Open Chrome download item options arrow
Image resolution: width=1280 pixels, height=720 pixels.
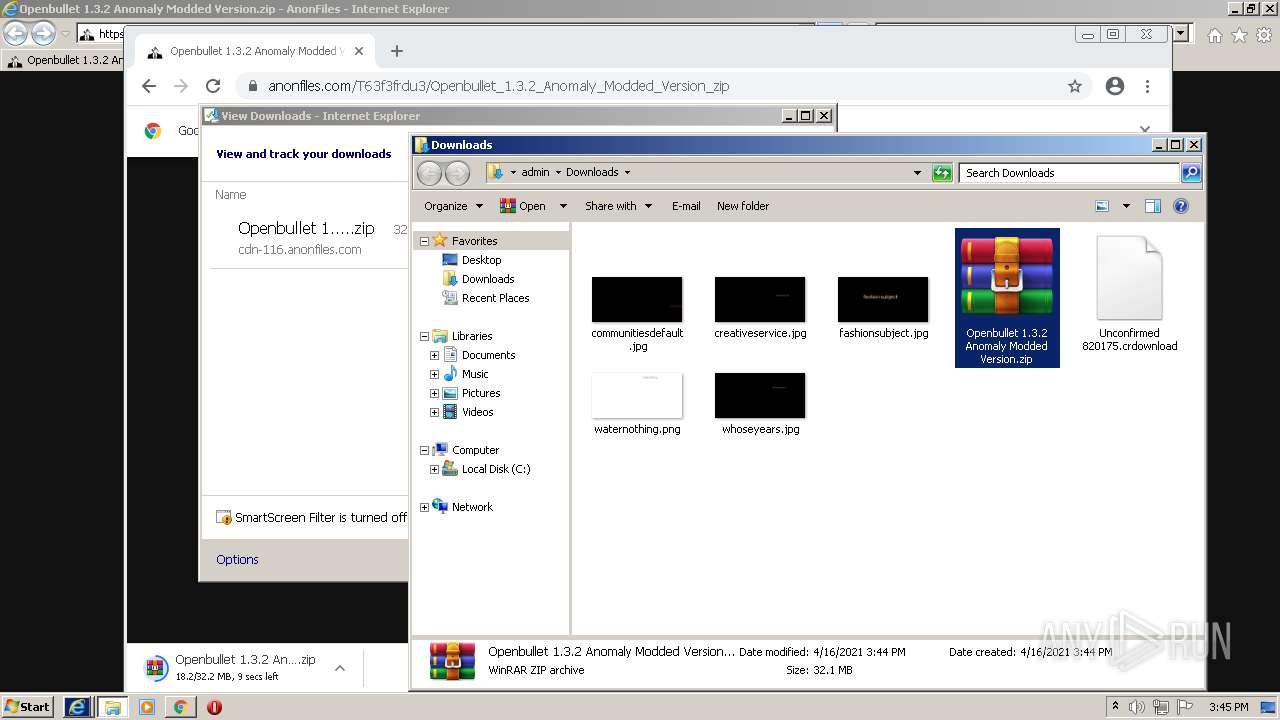(340, 667)
